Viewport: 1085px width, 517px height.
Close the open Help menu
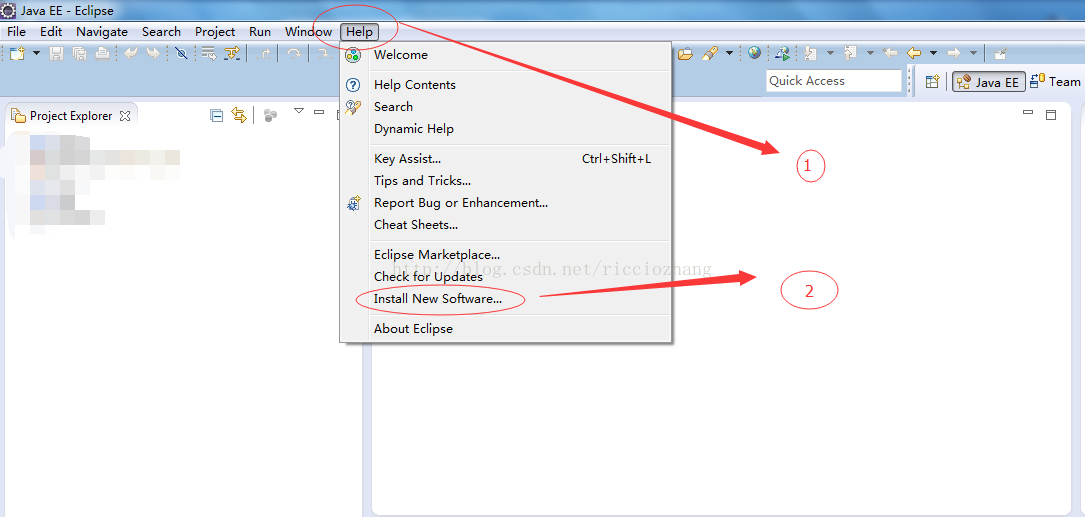(x=360, y=31)
